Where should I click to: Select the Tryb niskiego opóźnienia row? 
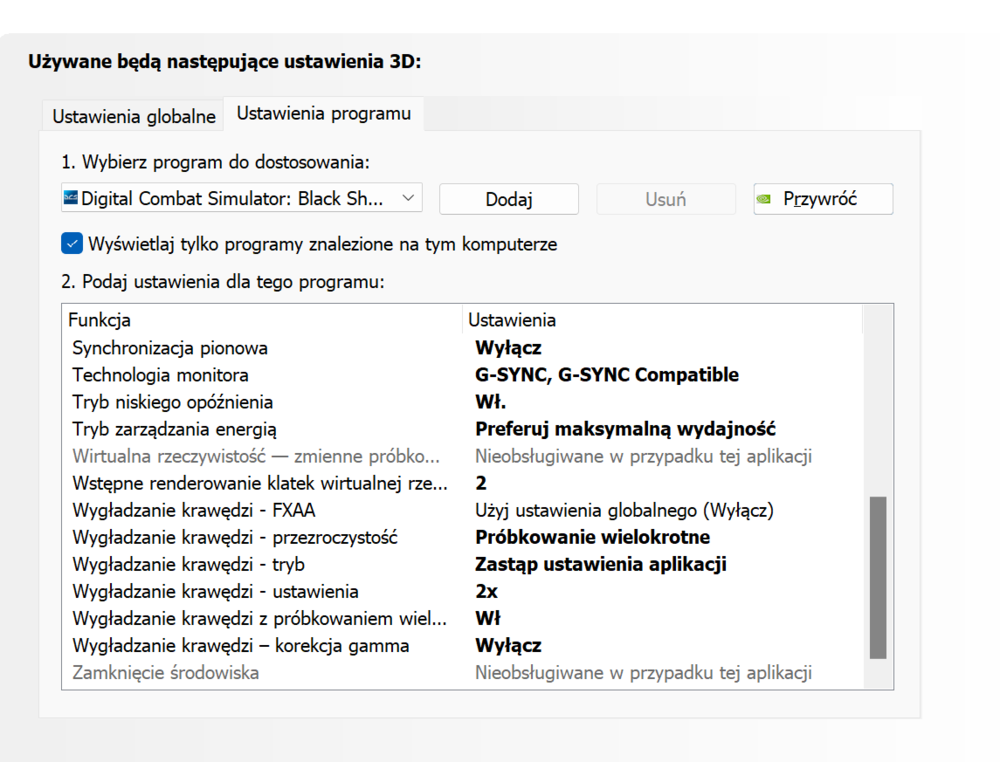click(462, 402)
